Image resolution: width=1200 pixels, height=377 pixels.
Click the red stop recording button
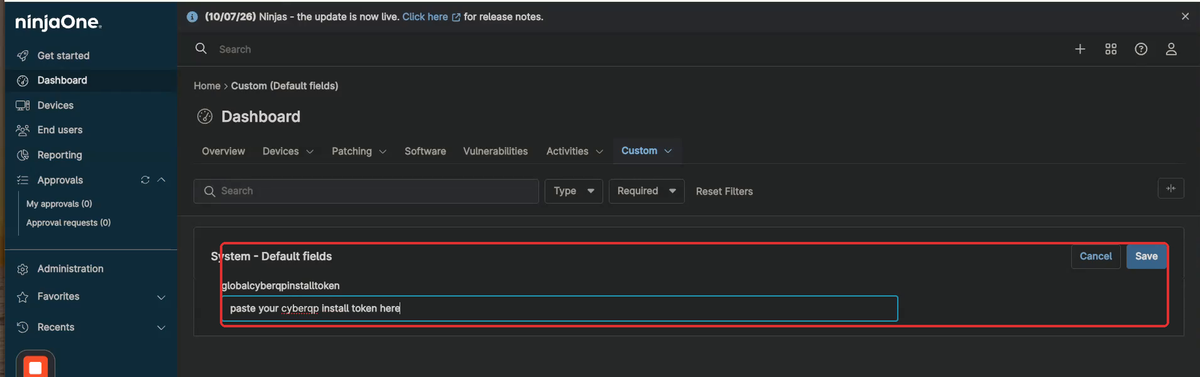point(35,368)
